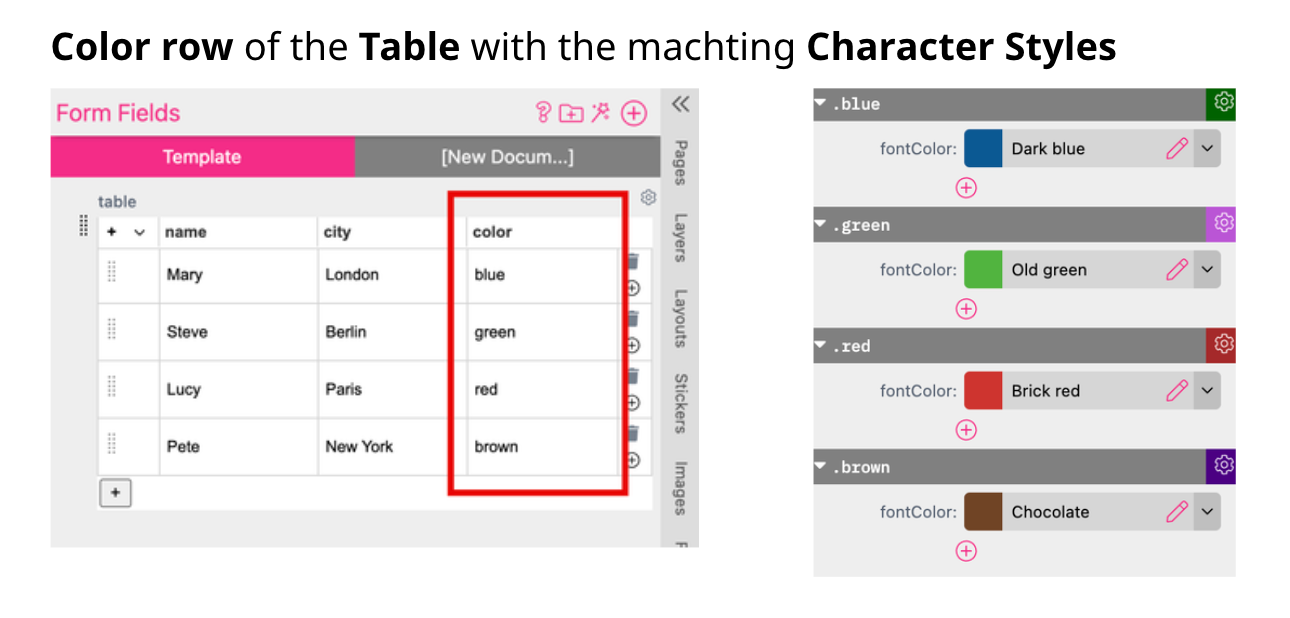The width and height of the screenshot is (1290, 618).
Task: Add a property below the .green style
Action: (x=966, y=309)
